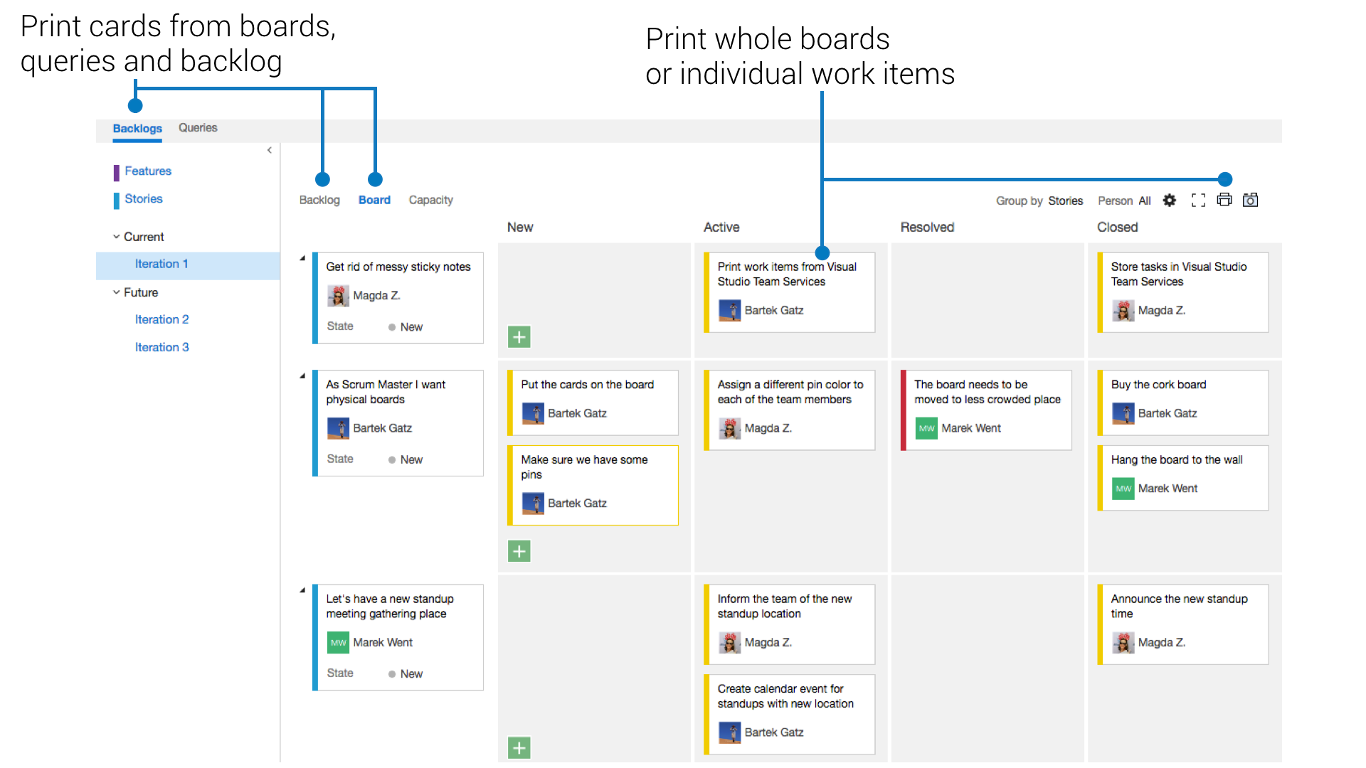Open 'Store tasks in Visual Studio Team Services' title
The width and height of the screenshot is (1366, 768).
(1178, 274)
